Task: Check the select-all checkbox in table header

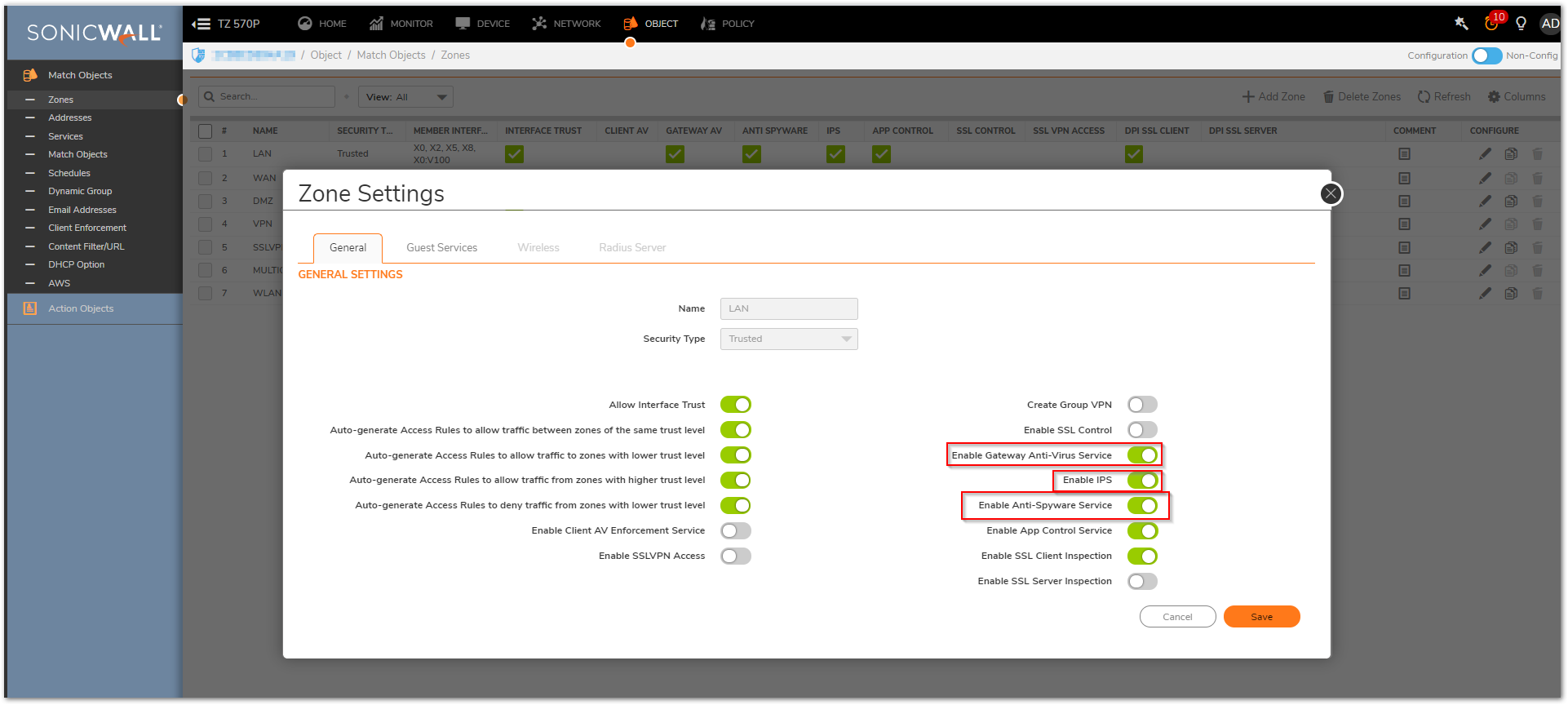Action: click(x=205, y=131)
